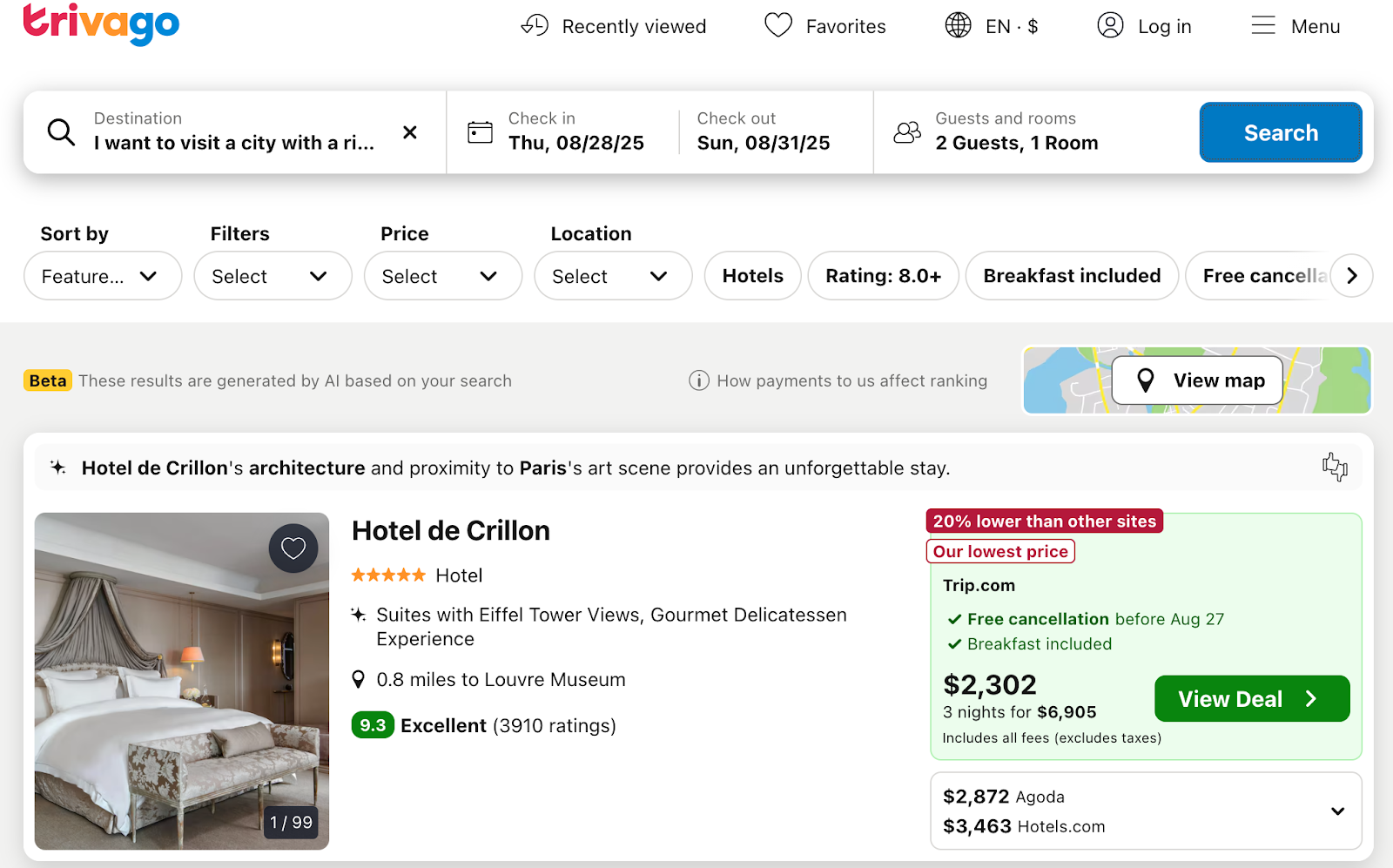
Task: Toggle Breakfast included filter chip
Action: point(1072,276)
